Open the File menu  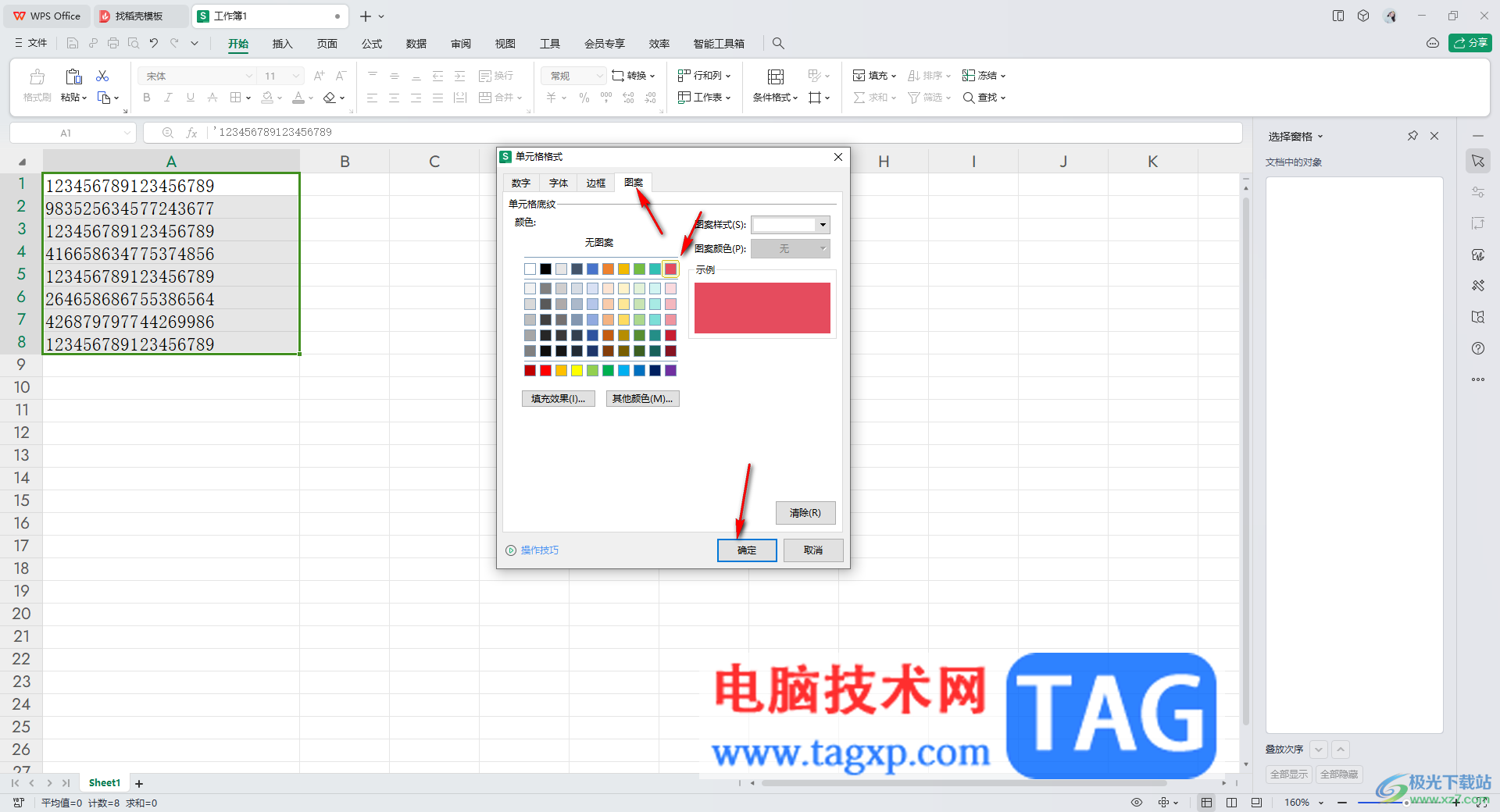31,43
